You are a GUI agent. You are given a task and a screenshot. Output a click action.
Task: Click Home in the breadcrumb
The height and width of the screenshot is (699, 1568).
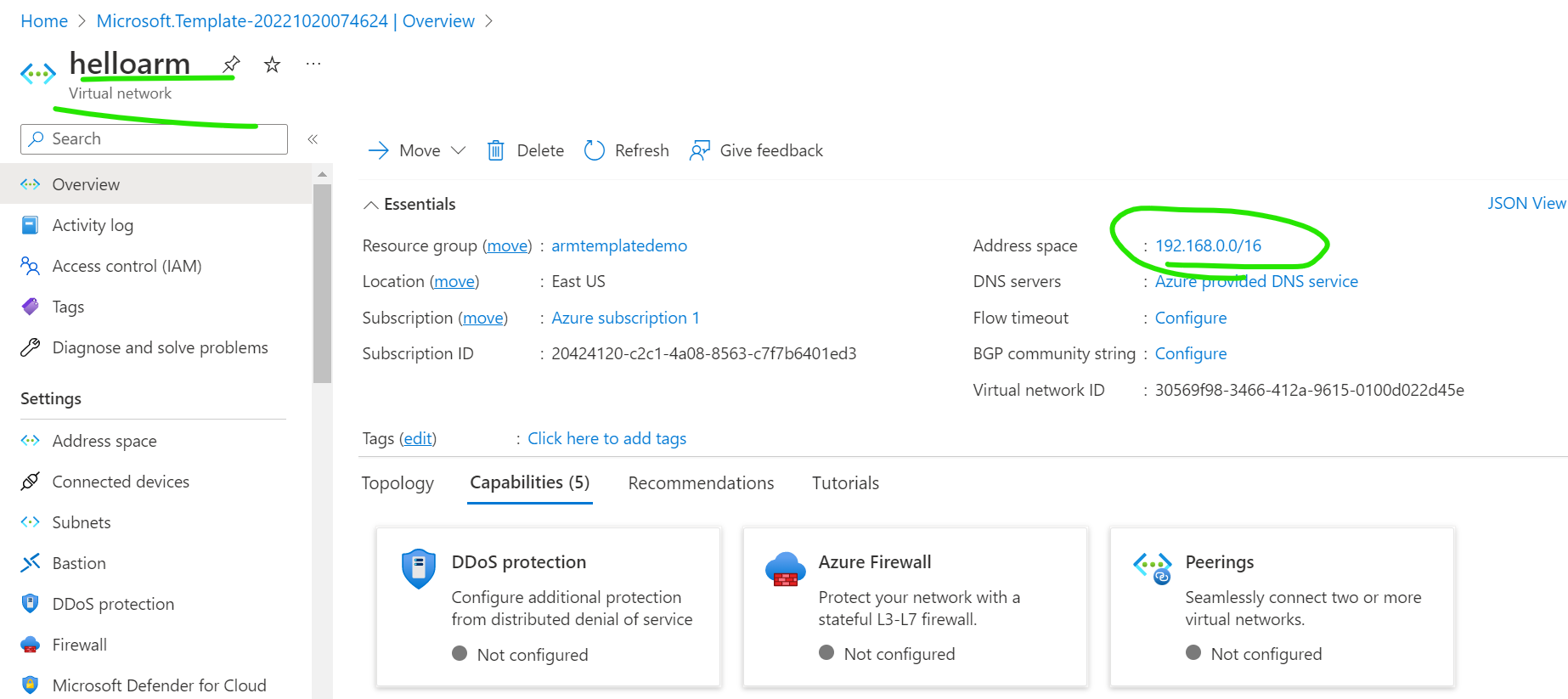click(44, 21)
